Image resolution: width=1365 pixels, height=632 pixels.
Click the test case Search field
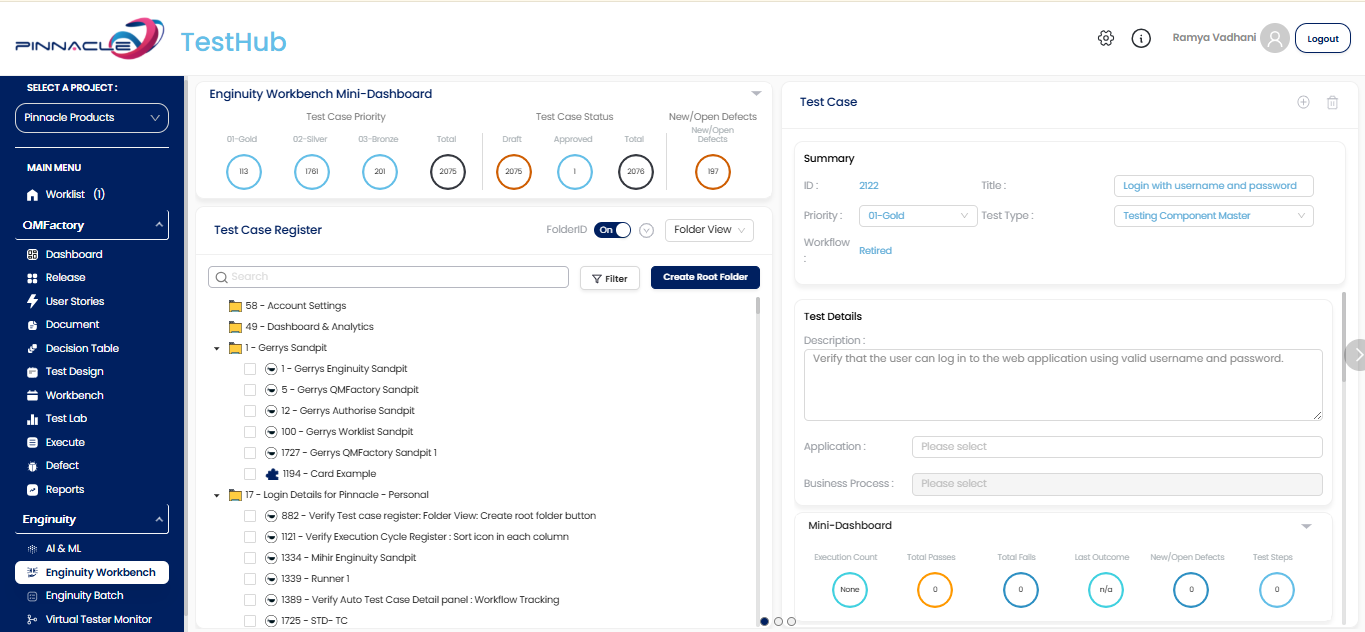point(388,277)
